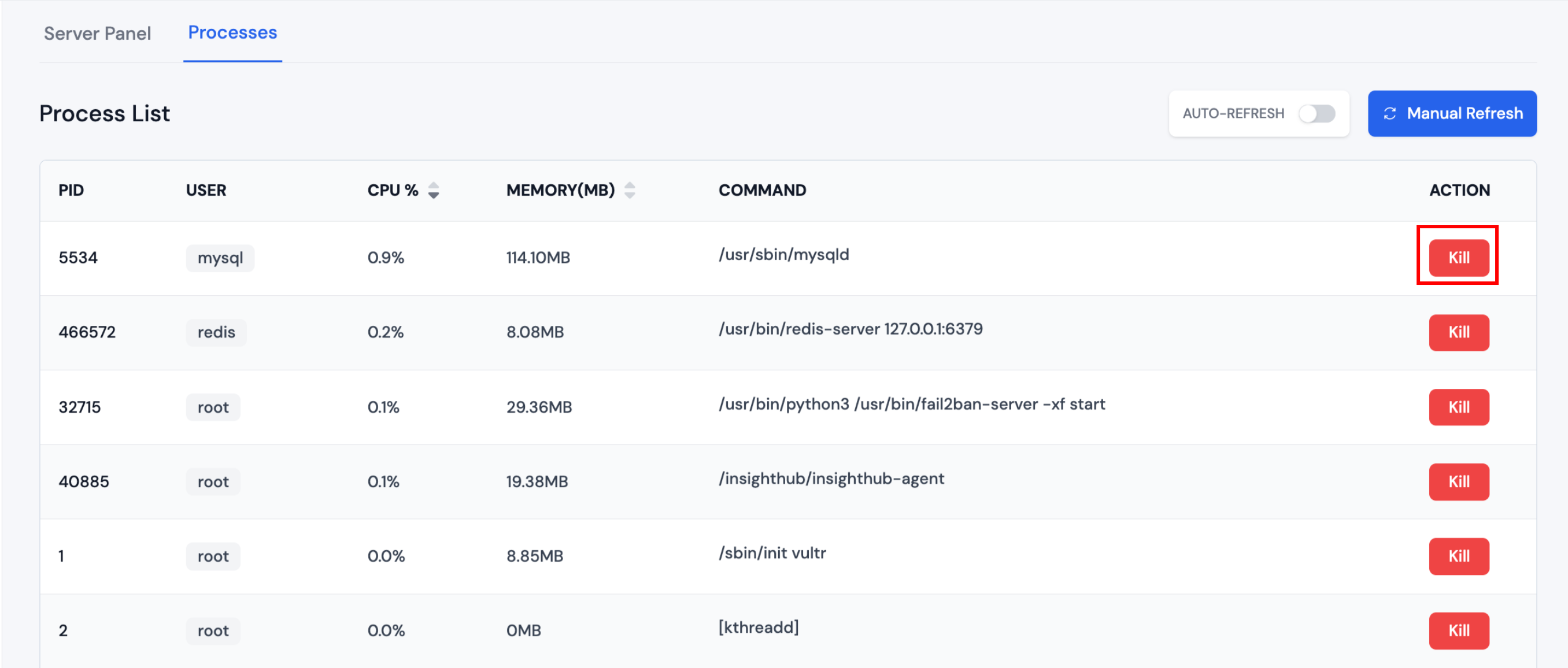The width and height of the screenshot is (1568, 668).
Task: Click the CPU % column header
Action: [393, 191]
